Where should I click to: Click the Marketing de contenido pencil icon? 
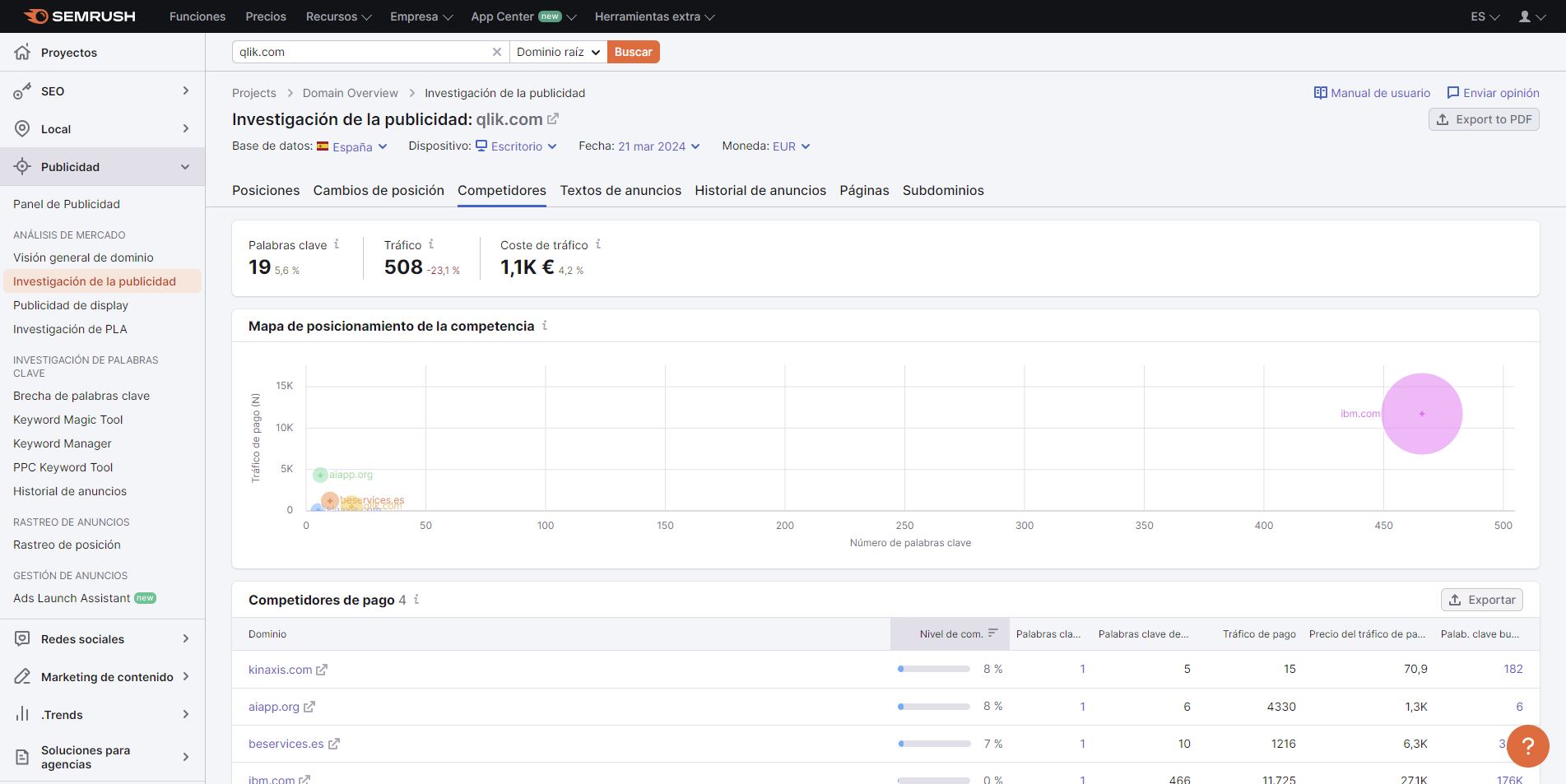(22, 676)
